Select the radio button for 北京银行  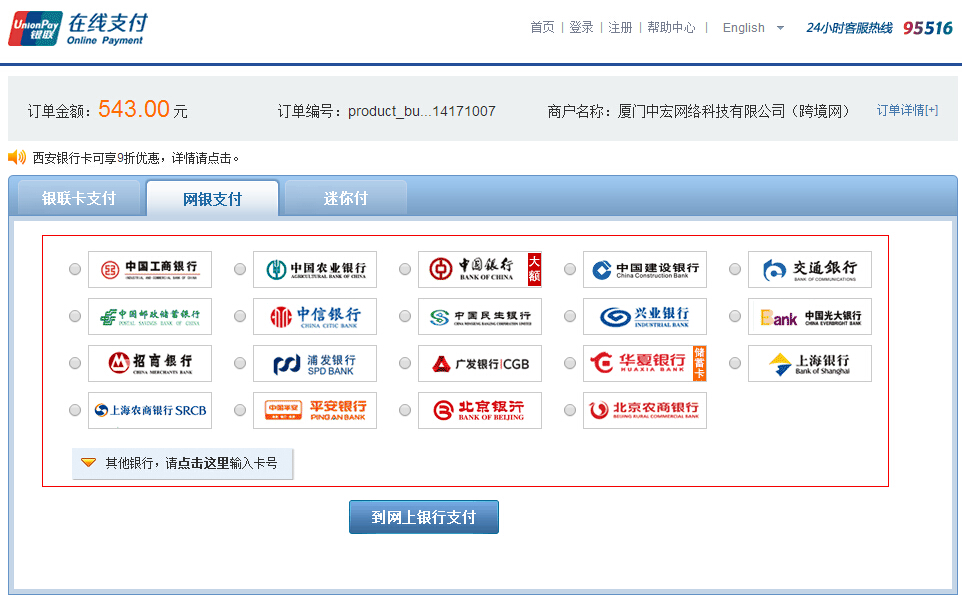405,410
